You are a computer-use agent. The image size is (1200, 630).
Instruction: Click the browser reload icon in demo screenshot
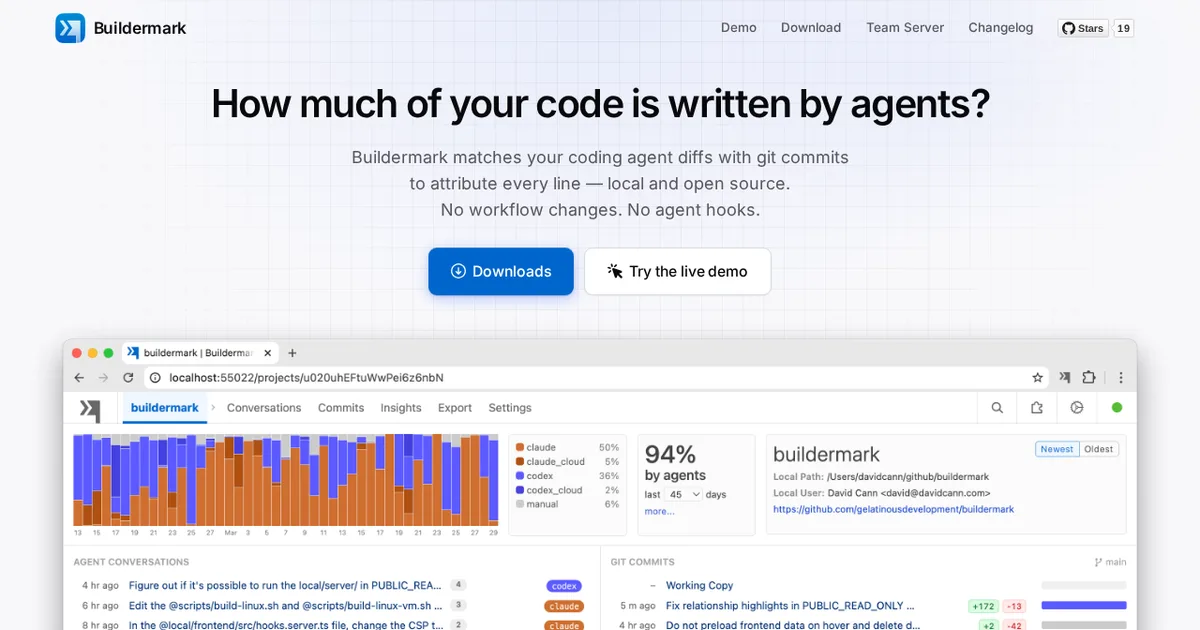128,378
